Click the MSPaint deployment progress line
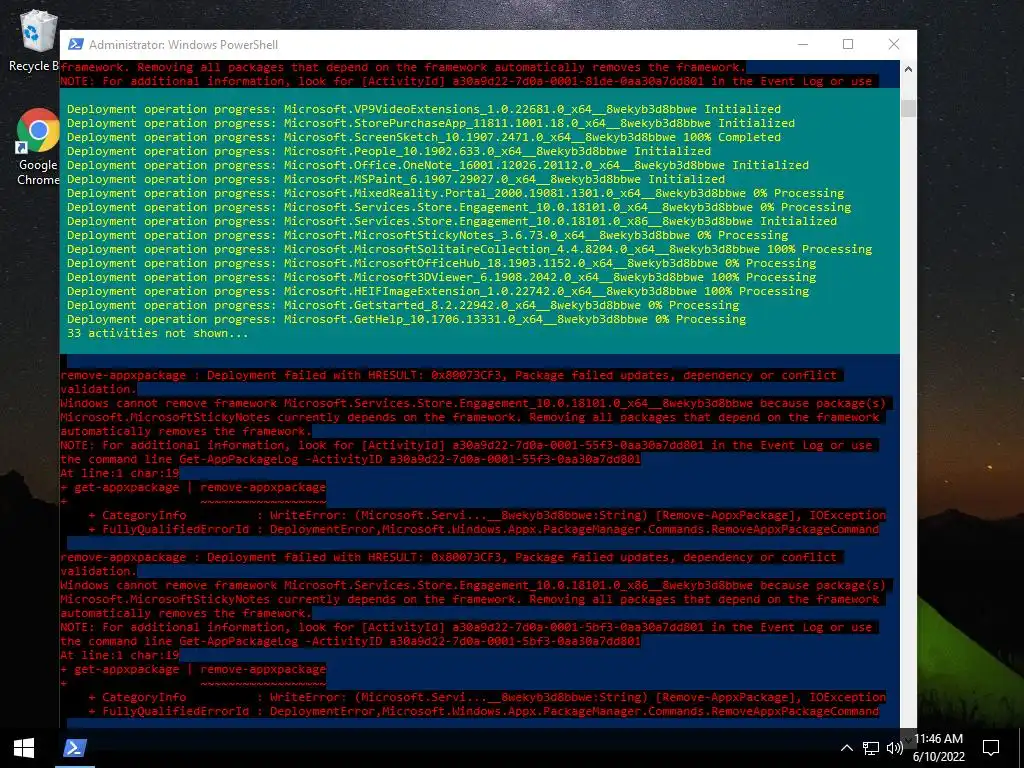 [x=396, y=179]
